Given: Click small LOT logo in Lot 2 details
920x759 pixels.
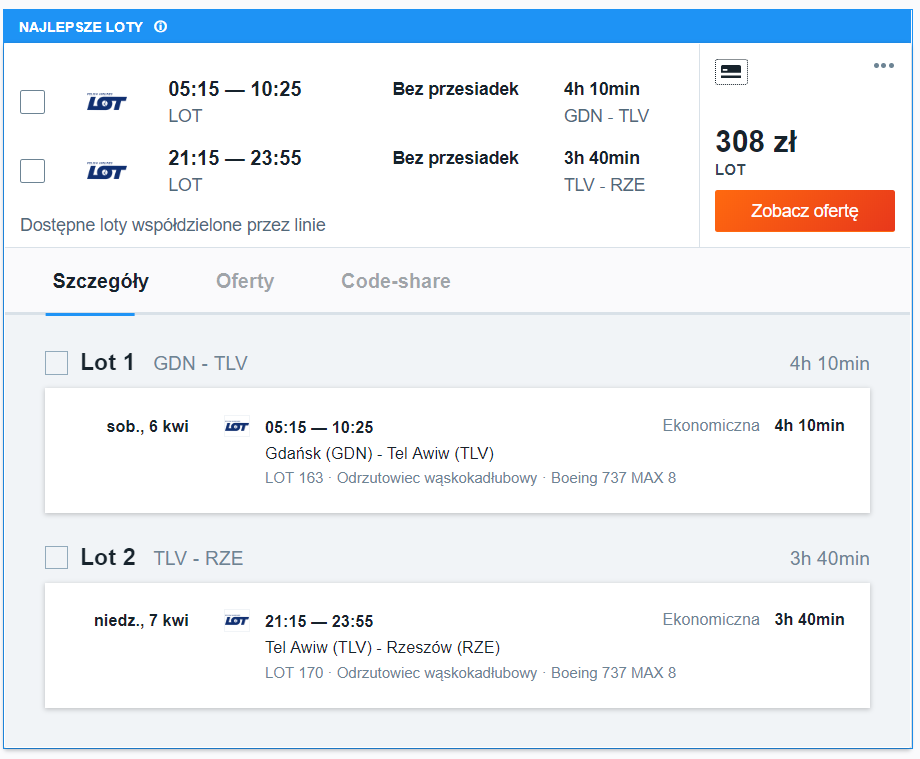Looking at the screenshot, I should pos(237,621).
